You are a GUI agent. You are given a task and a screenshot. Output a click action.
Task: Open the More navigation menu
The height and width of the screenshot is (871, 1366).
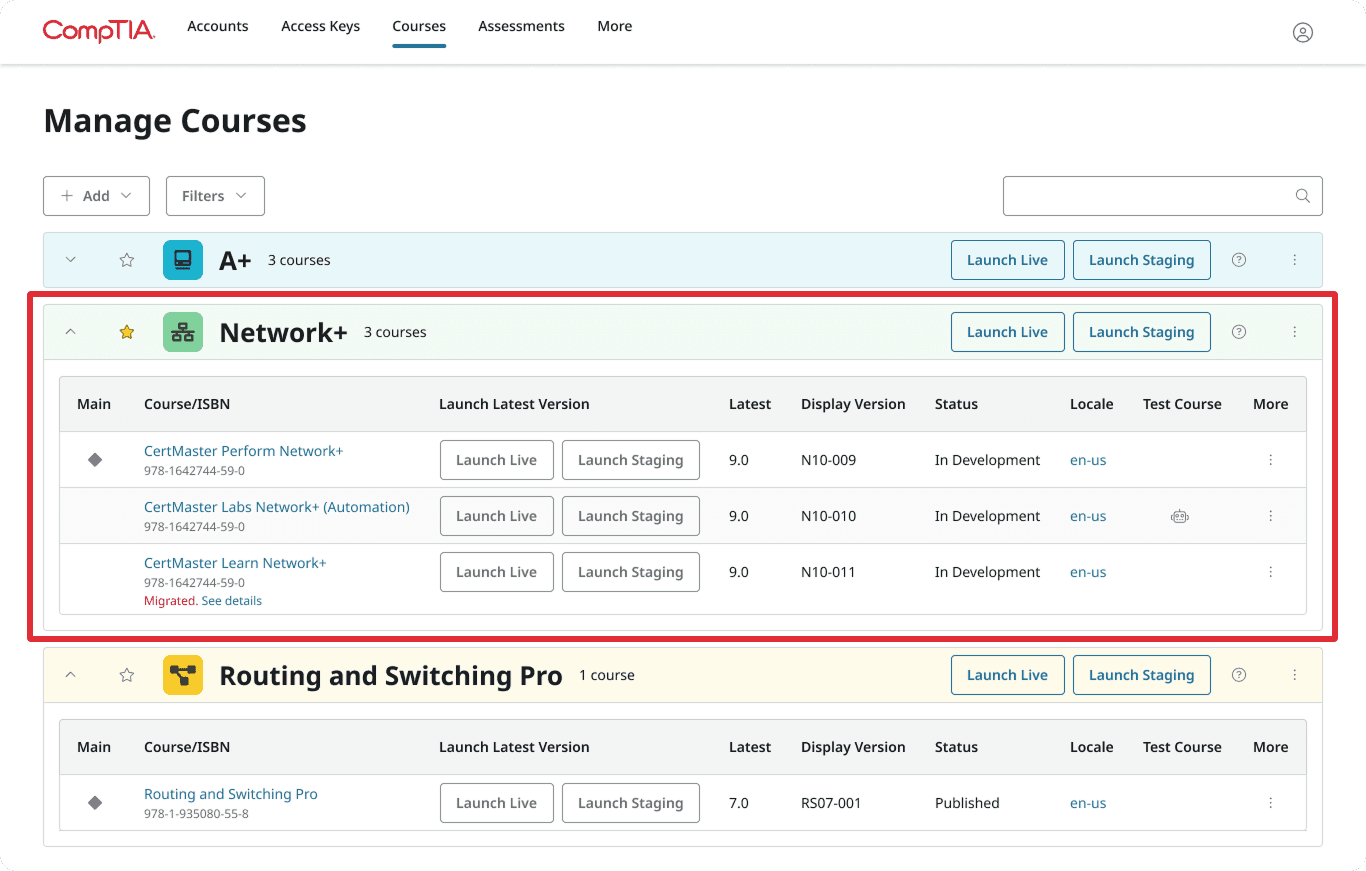tap(615, 26)
